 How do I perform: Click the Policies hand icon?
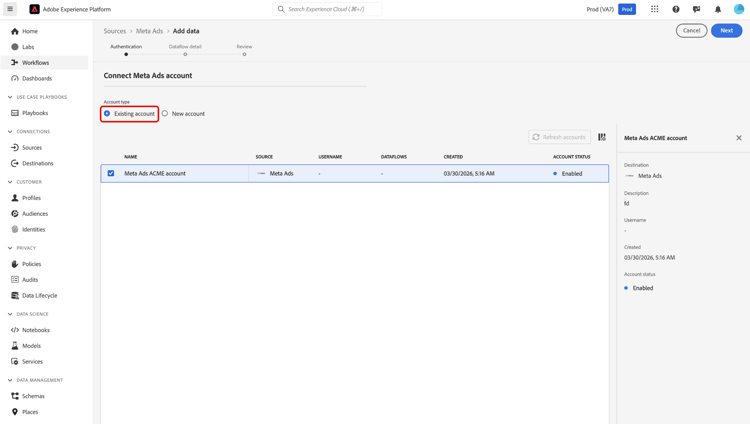(x=15, y=264)
